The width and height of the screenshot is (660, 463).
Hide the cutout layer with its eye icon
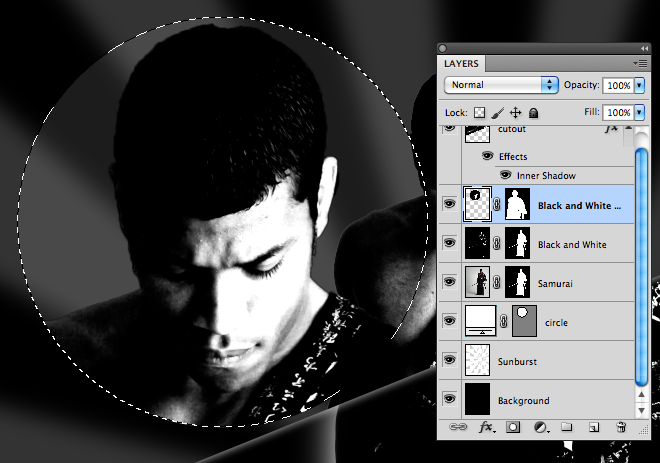(450, 128)
